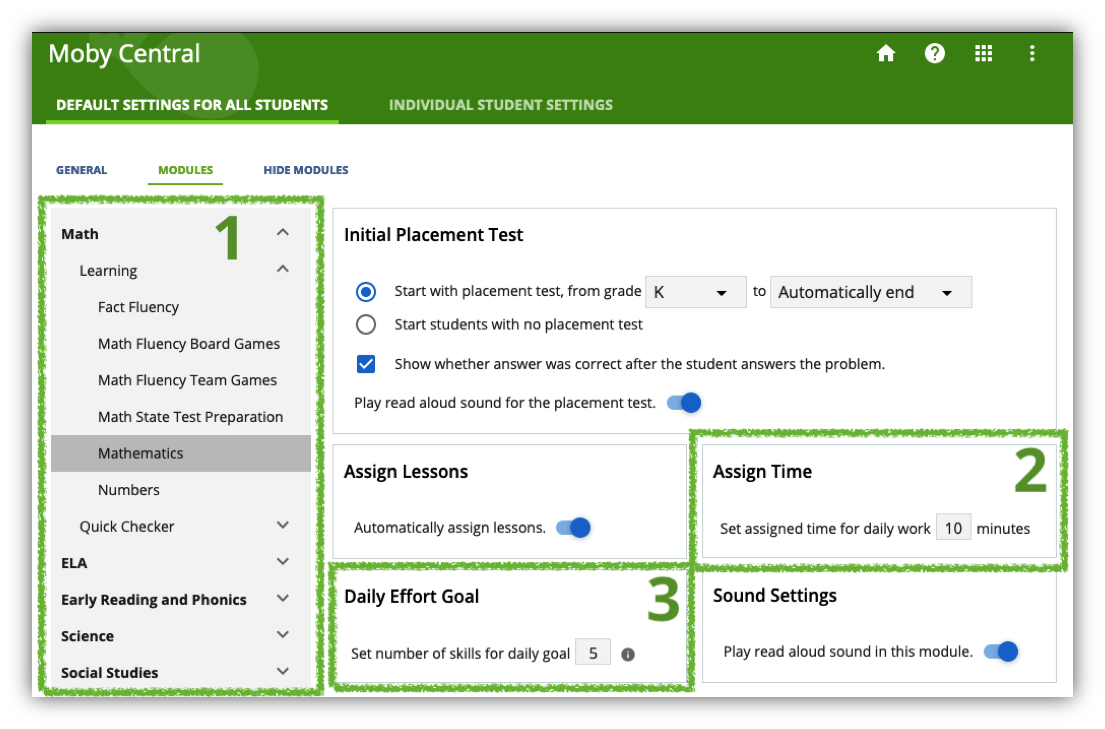The height and width of the screenshot is (729, 1105).
Task: Toggle read aloud sound in Sound Settings
Action: point(1002,651)
